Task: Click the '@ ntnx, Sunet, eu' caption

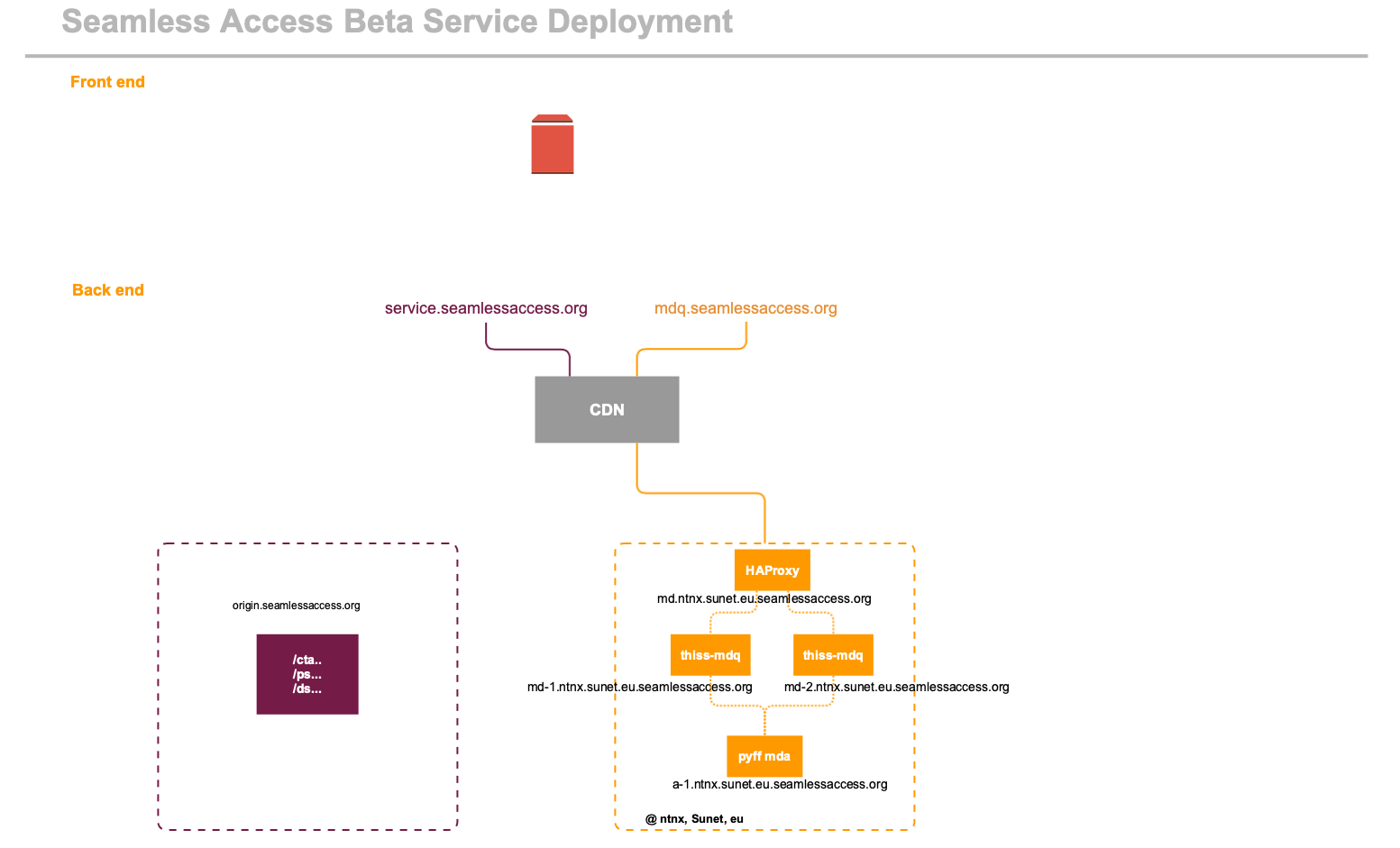Action: (x=694, y=819)
